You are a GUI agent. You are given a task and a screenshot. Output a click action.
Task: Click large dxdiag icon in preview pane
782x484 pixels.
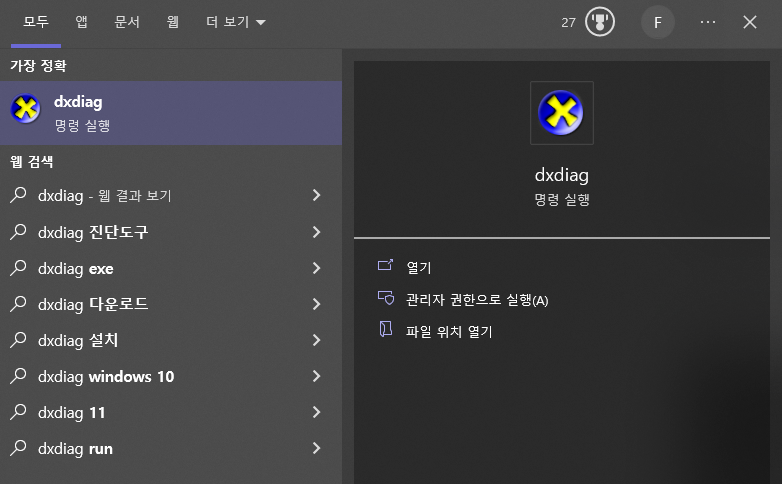tap(562, 113)
